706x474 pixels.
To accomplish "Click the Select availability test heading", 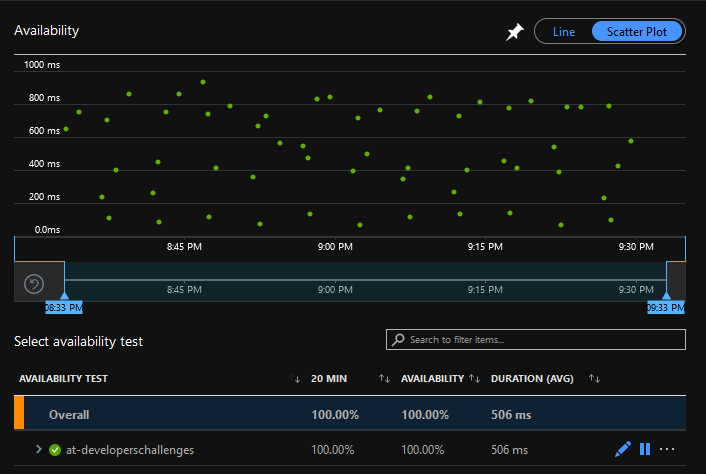I will [78, 341].
